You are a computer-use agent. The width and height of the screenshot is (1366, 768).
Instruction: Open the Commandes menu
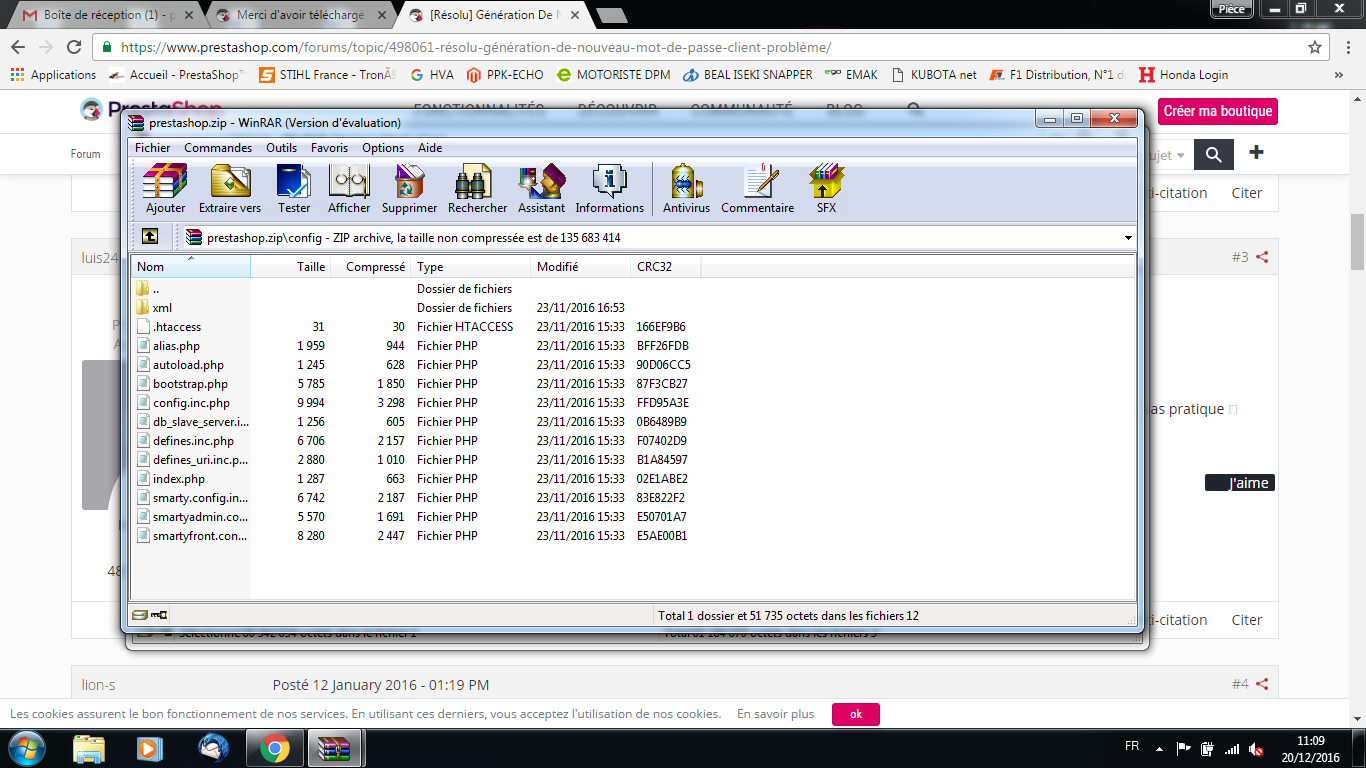(218, 148)
